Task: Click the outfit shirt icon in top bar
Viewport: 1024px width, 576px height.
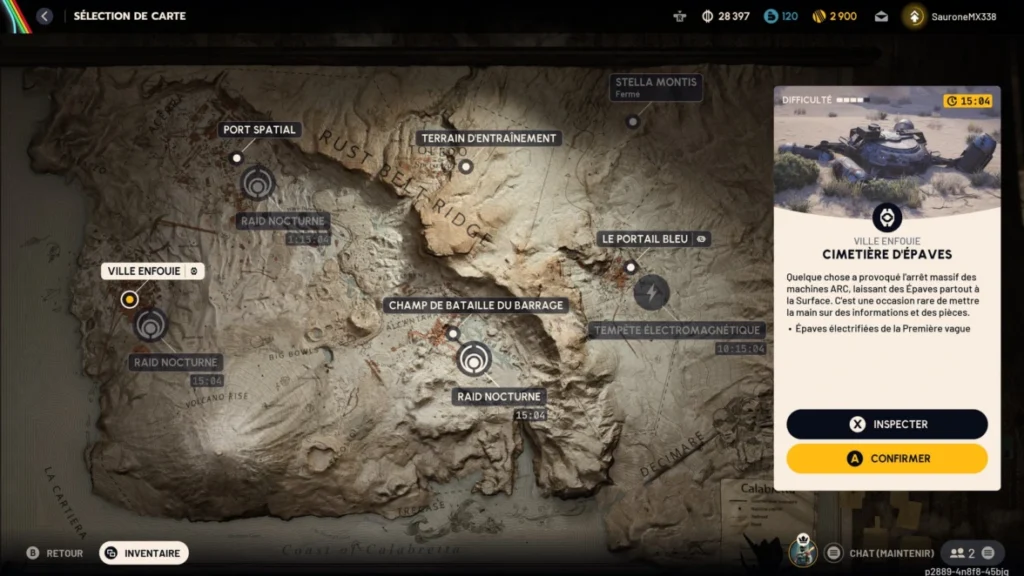Action: click(681, 16)
